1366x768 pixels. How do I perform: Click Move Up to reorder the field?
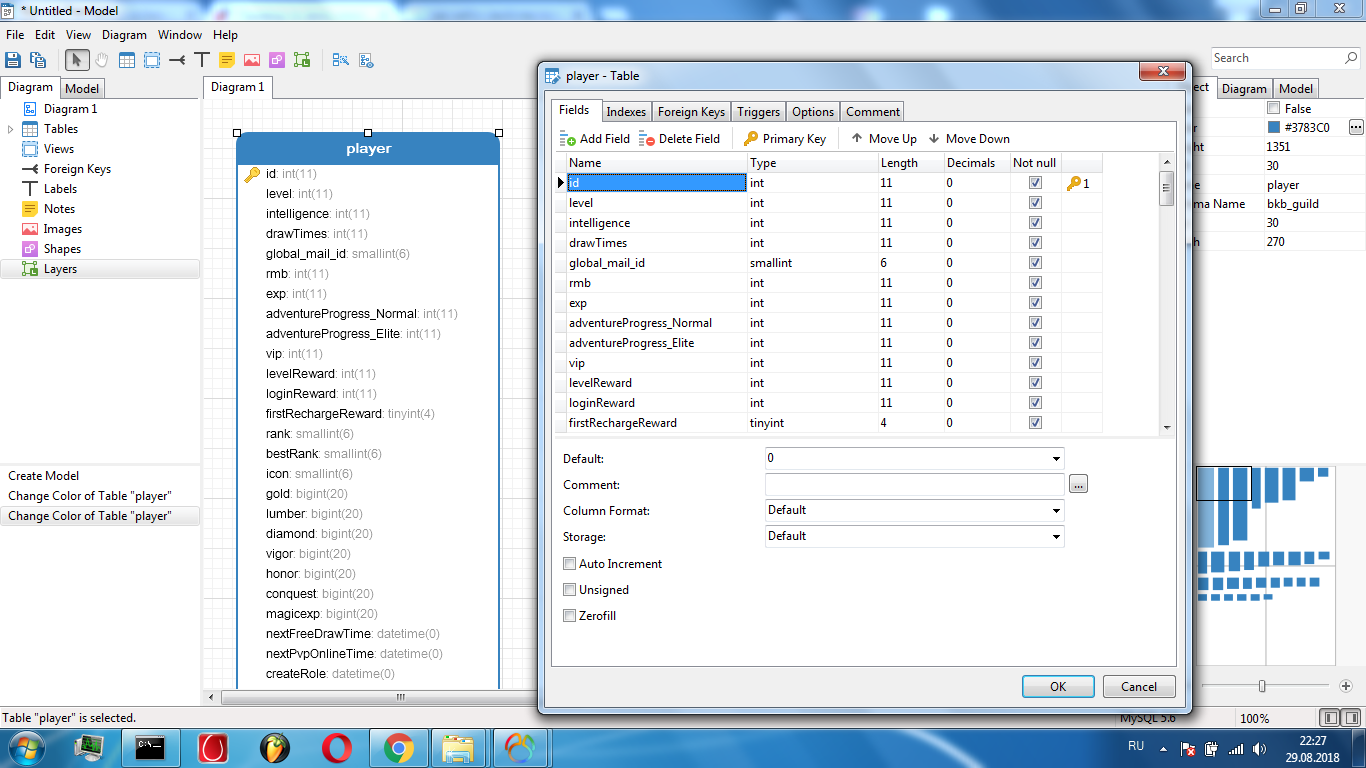point(884,139)
